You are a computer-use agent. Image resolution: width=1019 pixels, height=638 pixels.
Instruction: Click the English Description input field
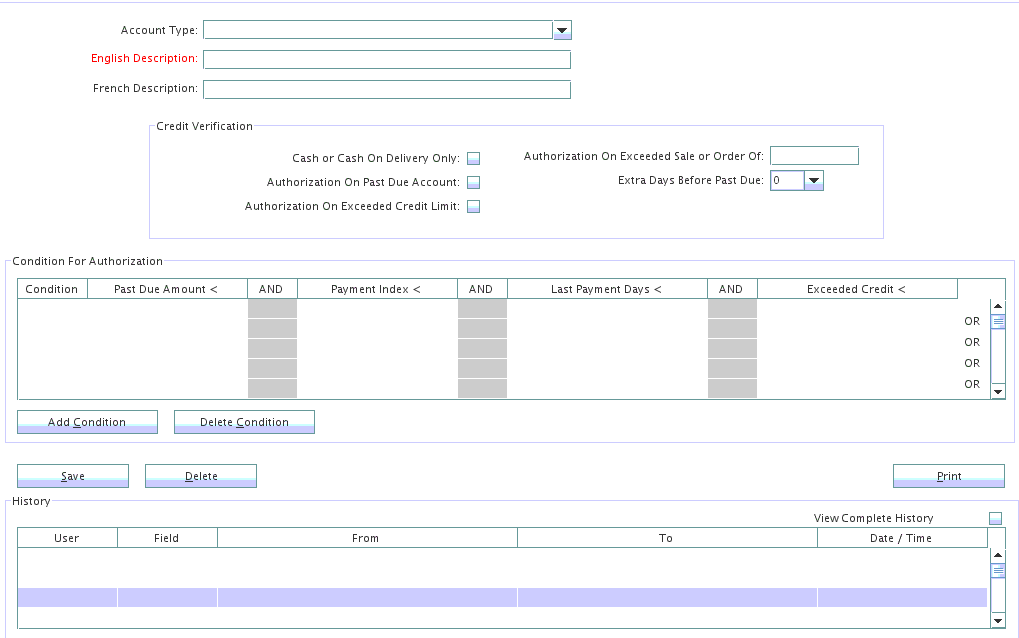pos(386,60)
